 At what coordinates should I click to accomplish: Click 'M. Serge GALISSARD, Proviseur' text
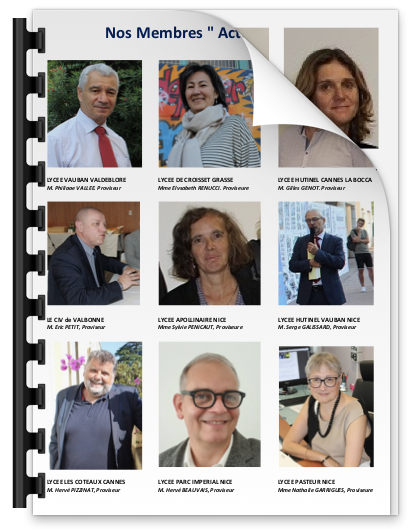click(x=317, y=327)
